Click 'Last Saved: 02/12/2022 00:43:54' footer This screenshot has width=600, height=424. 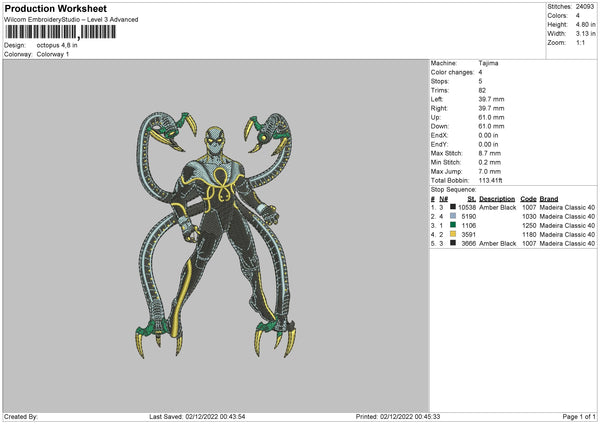(x=197, y=416)
